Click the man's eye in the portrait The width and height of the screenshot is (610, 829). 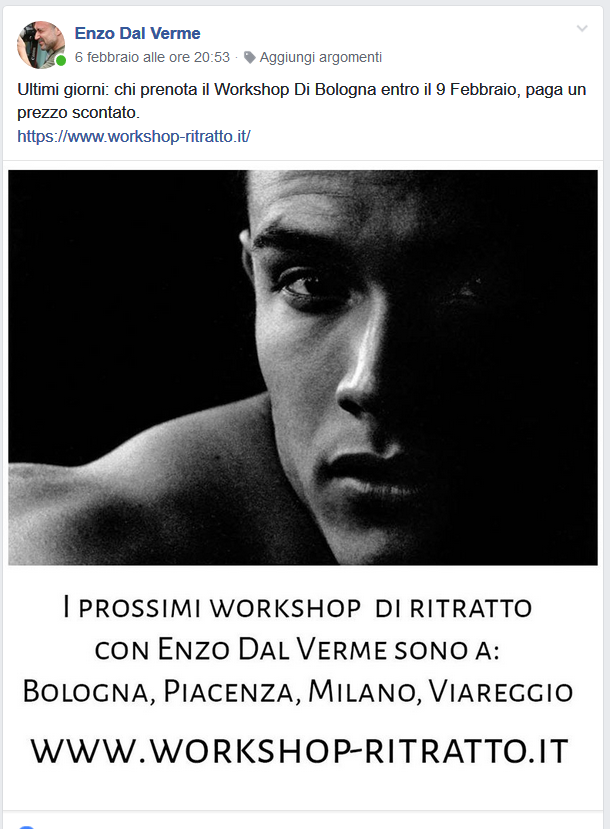tap(306, 286)
